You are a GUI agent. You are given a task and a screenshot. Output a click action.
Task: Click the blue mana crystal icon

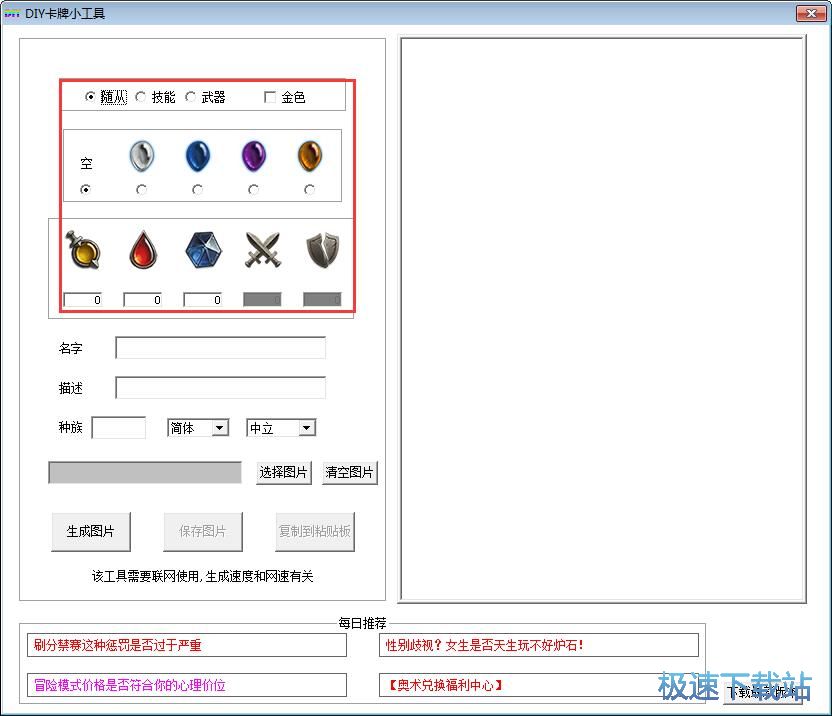pyautogui.click(x=203, y=251)
